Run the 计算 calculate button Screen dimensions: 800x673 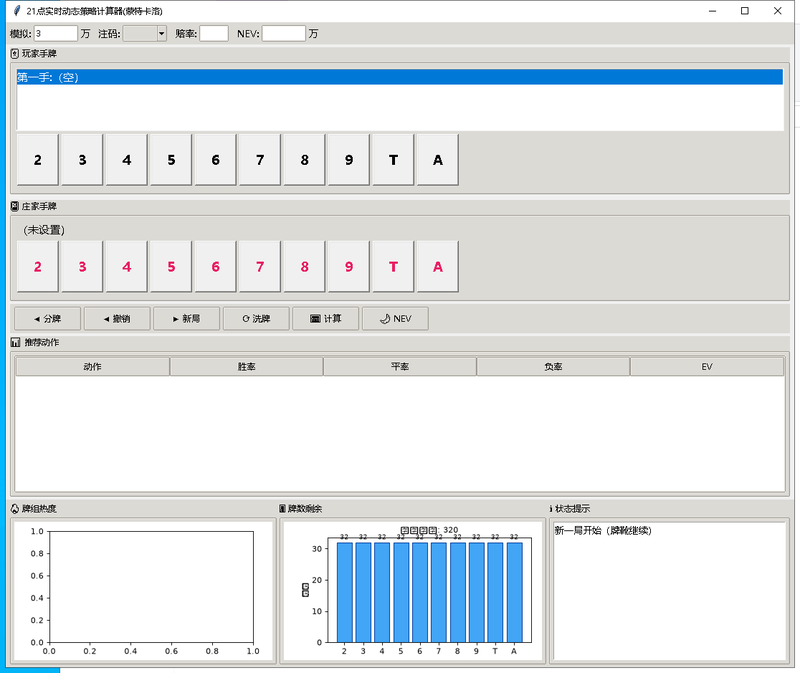pyautogui.click(x=326, y=318)
